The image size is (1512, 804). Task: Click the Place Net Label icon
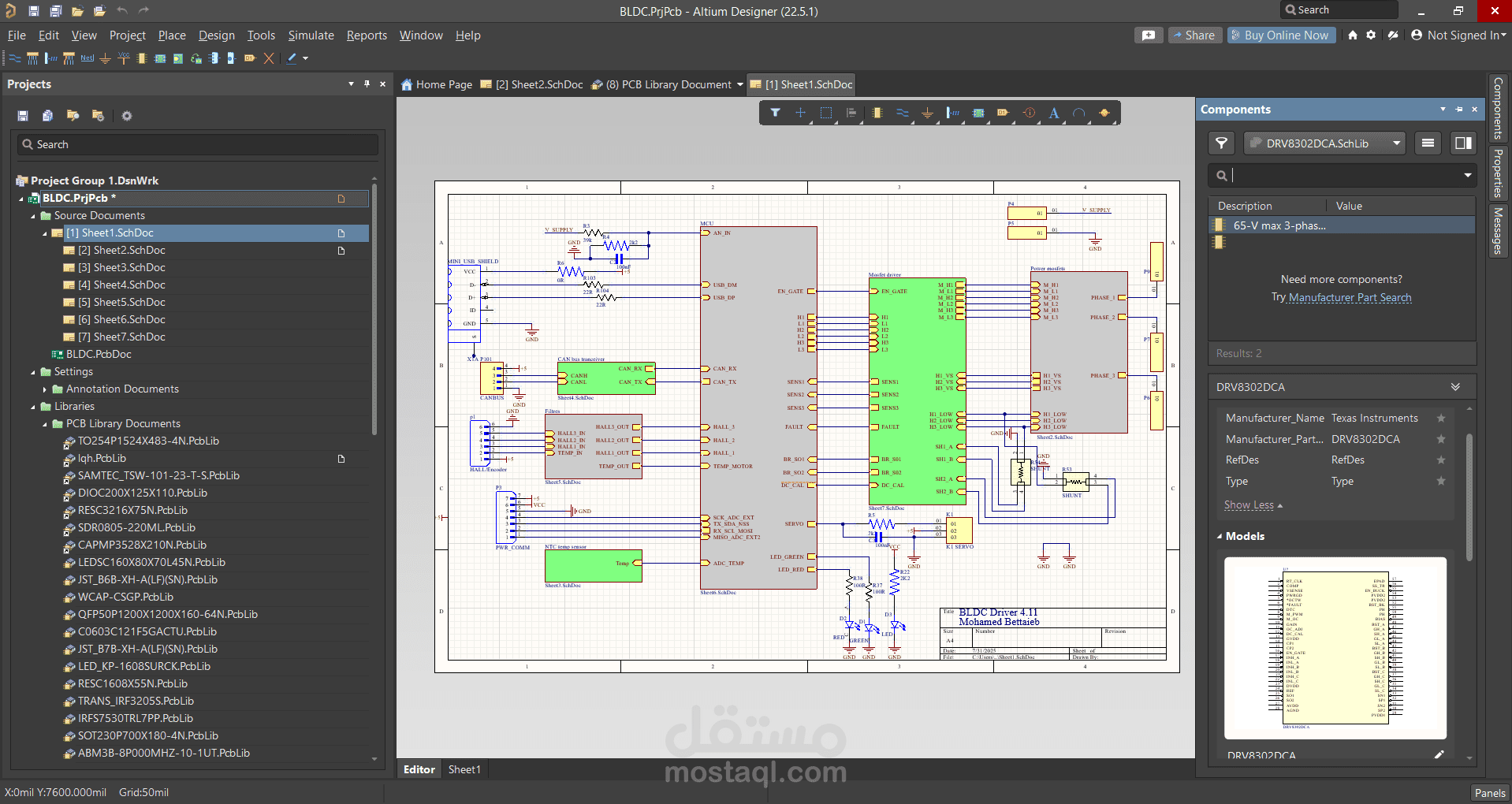pos(87,58)
